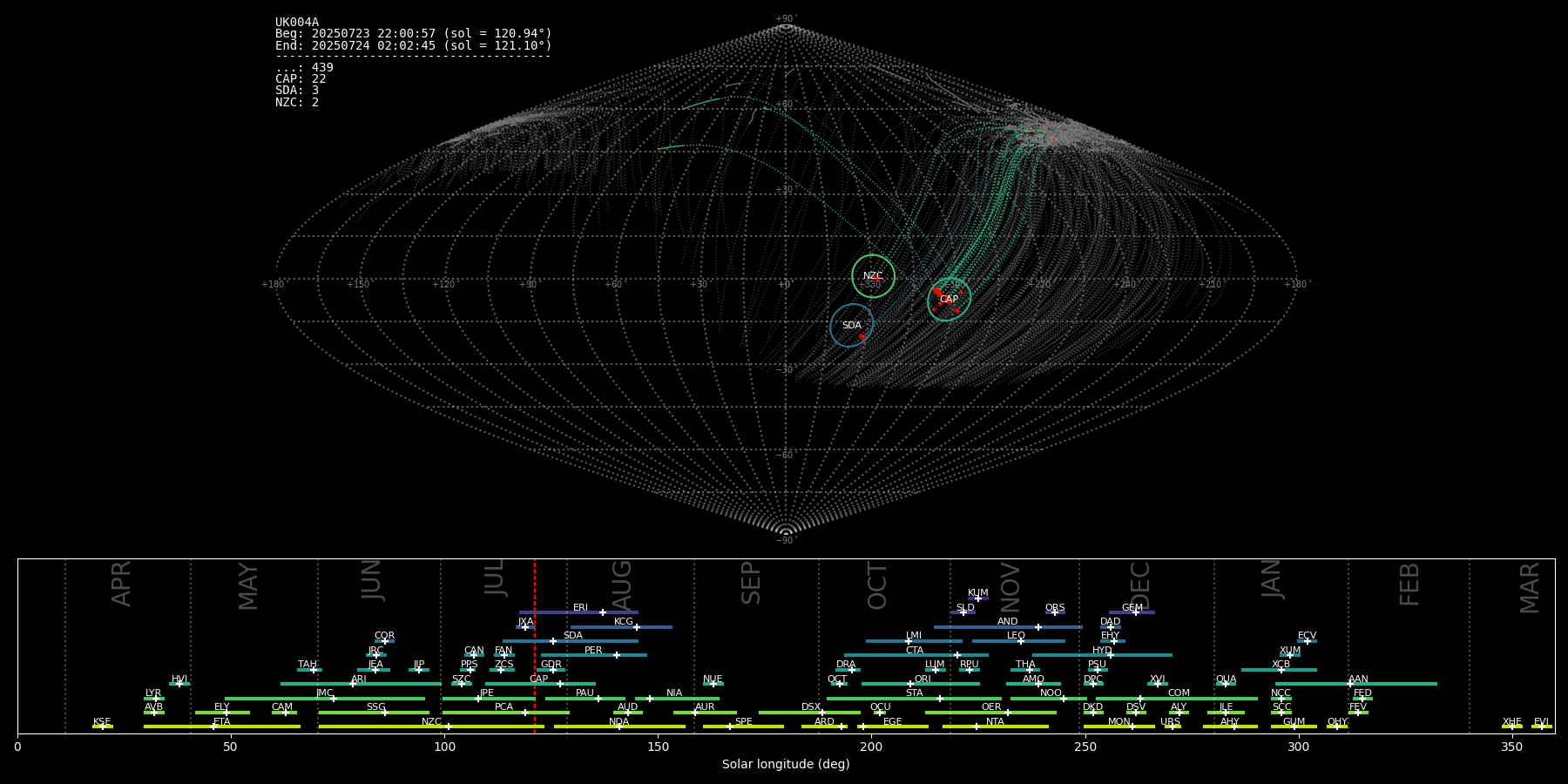Click the XCB shower bar in the timeline
The height and width of the screenshot is (784, 1568).
(x=1279, y=669)
